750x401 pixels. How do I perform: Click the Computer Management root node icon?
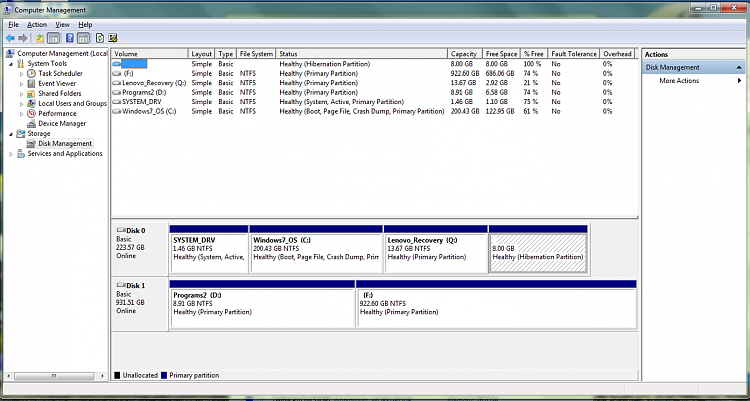[x=11, y=53]
